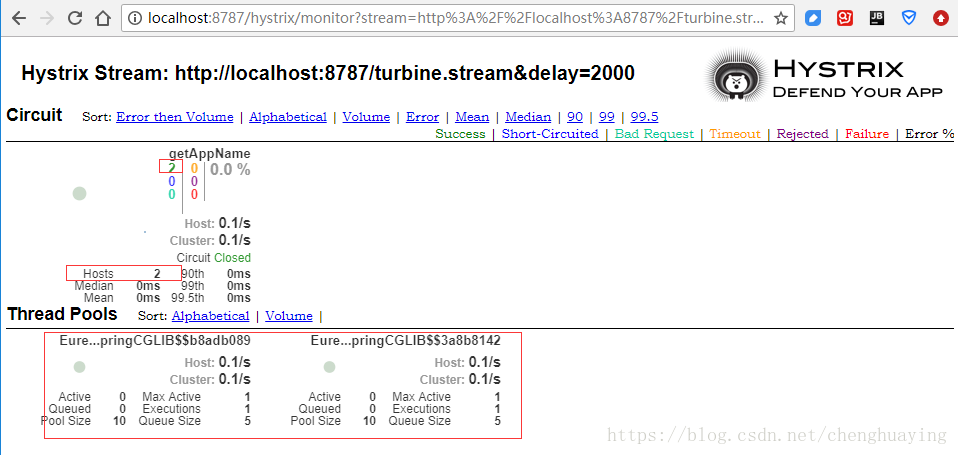
Task: Sort circuits by Median
Action: click(528, 117)
